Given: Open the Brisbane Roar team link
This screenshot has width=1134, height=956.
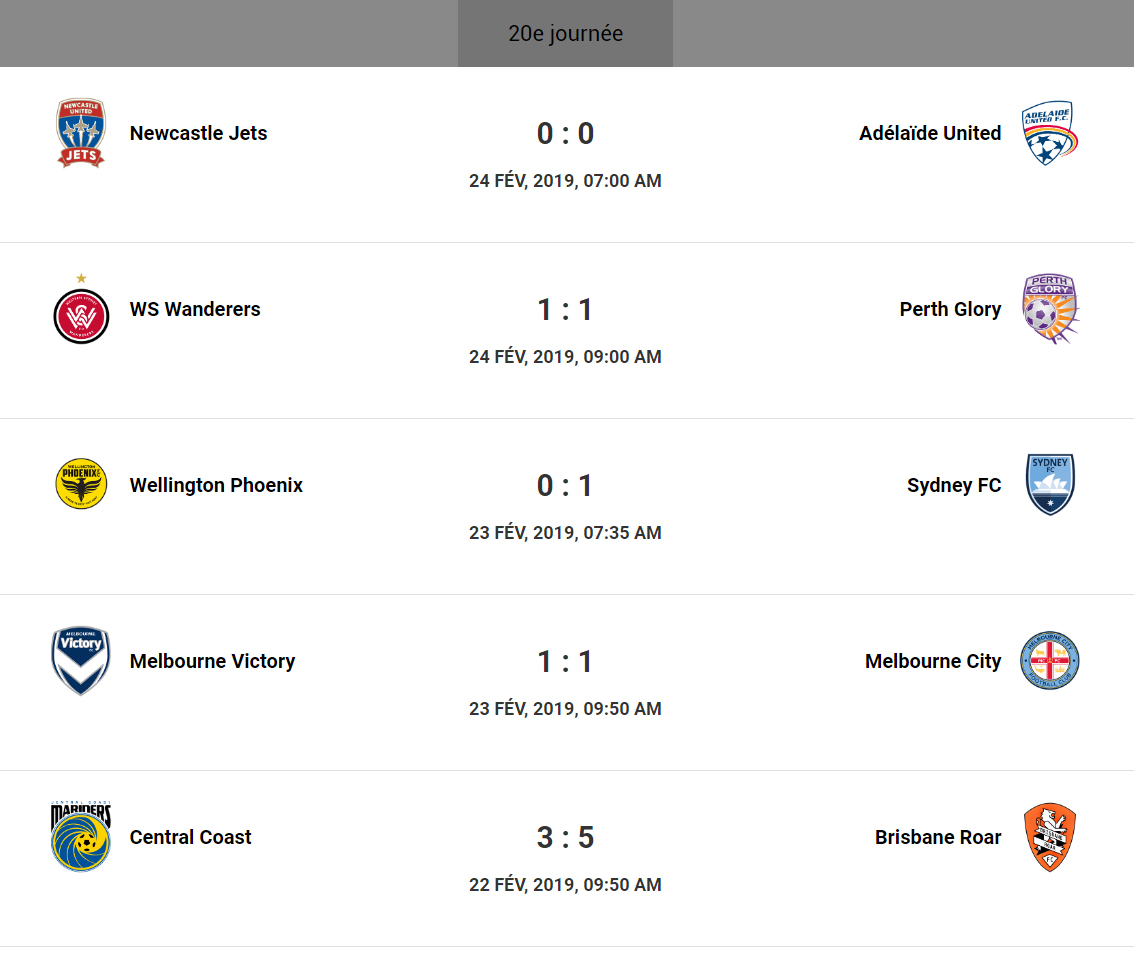Looking at the screenshot, I should pos(937,837).
